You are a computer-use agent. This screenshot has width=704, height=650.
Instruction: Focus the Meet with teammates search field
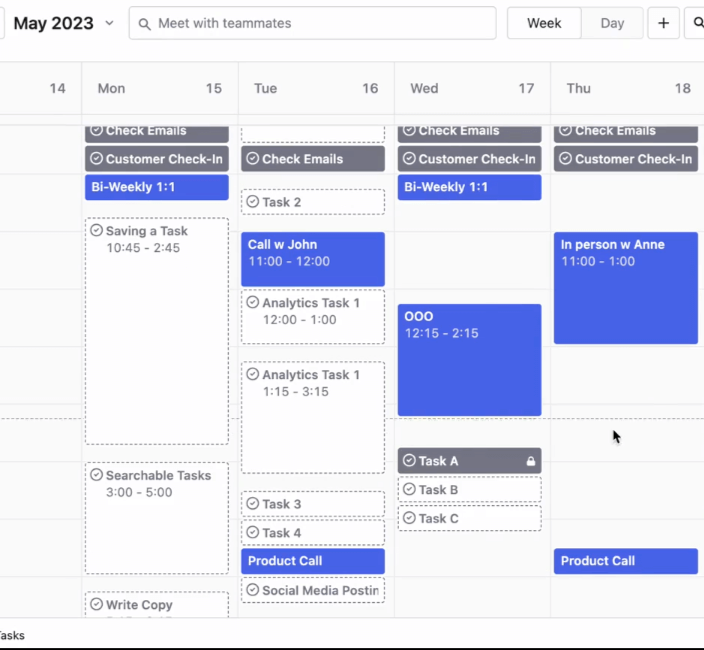320,23
